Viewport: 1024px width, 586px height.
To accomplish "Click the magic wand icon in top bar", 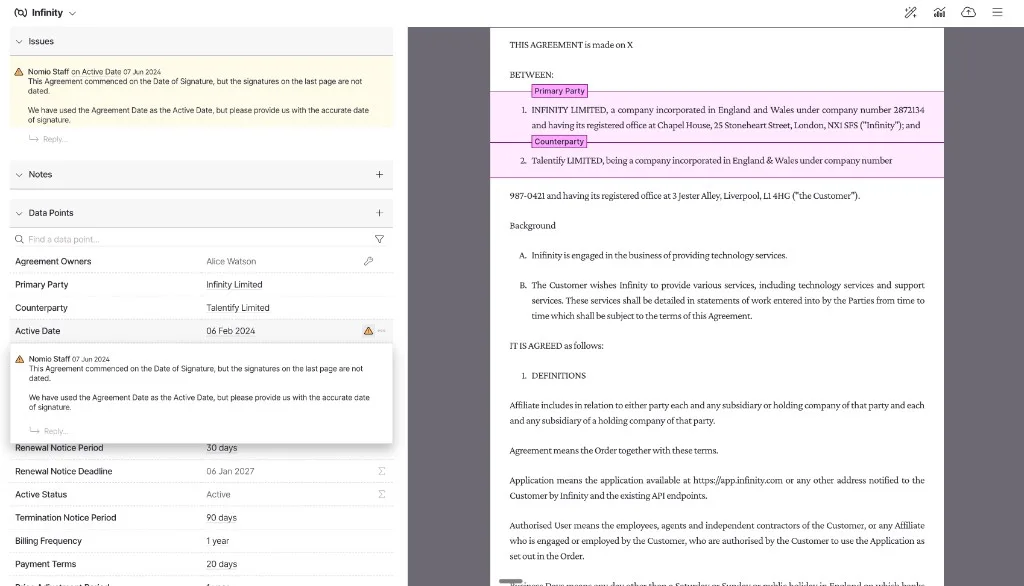I will pyautogui.click(x=910, y=12).
